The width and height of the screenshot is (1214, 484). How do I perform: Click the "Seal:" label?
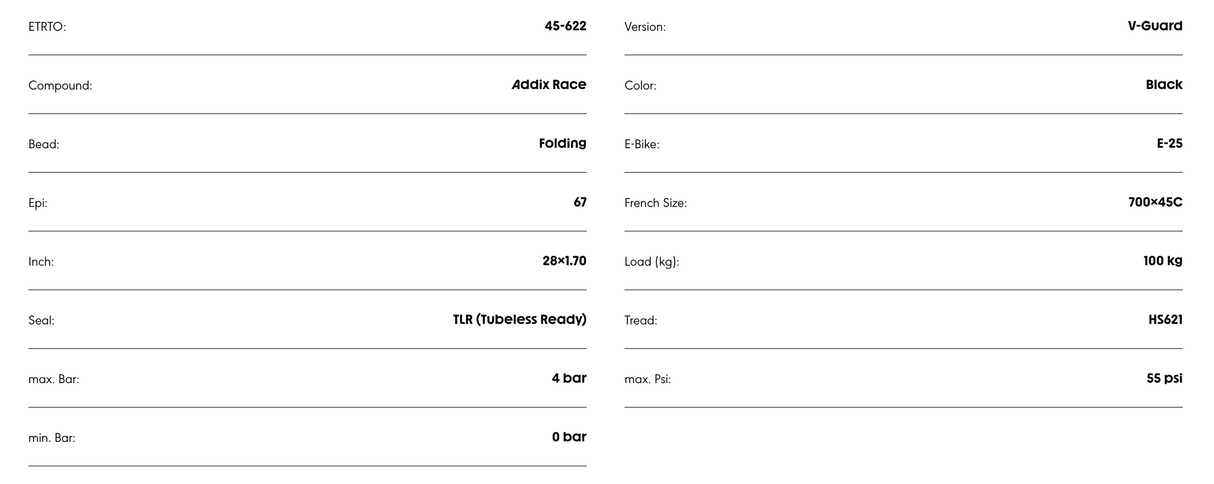[41, 321]
